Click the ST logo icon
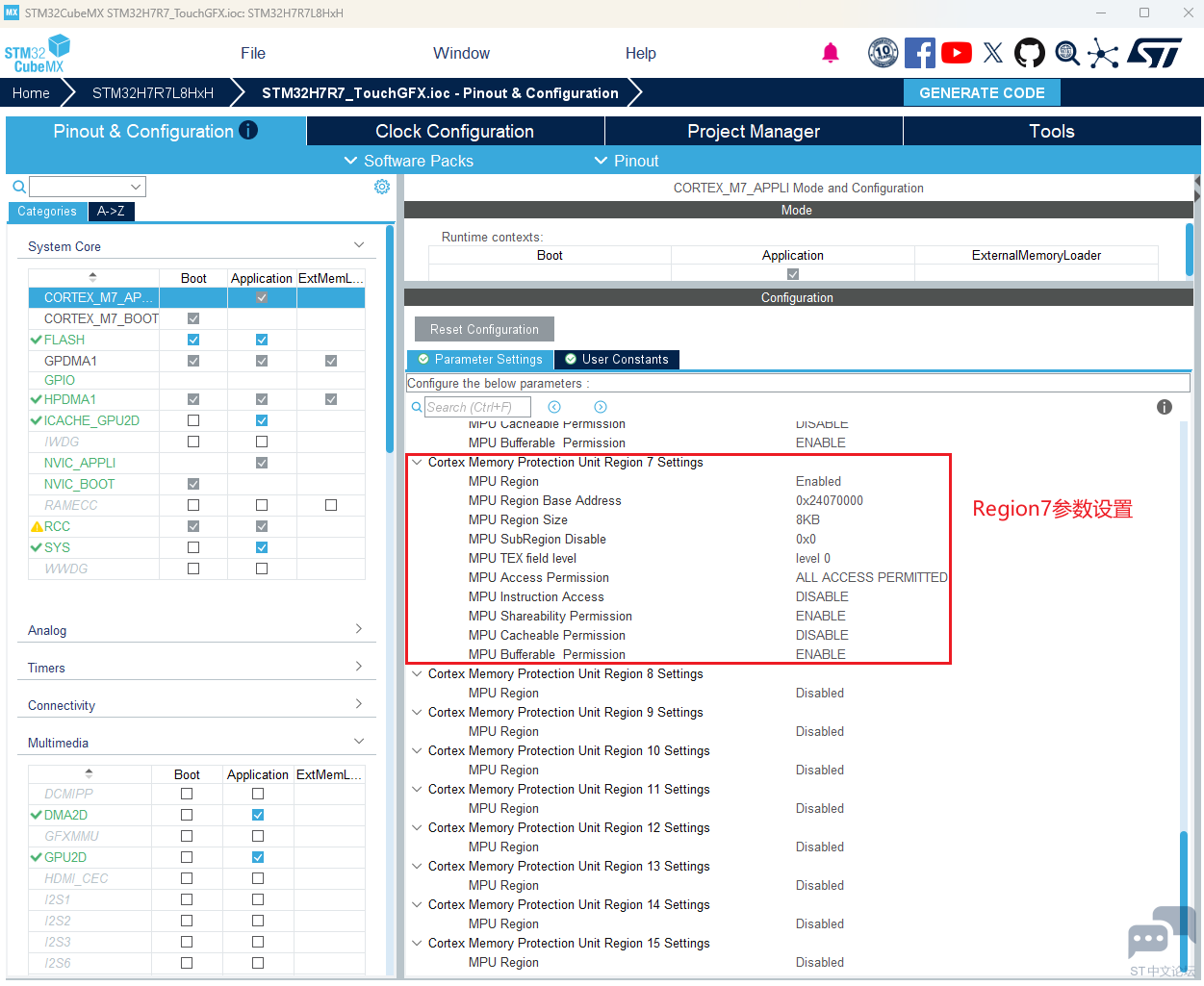This screenshot has height=986, width=1204. click(x=1154, y=53)
